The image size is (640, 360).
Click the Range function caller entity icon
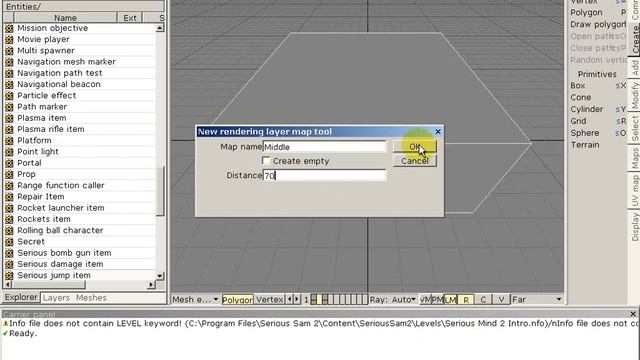click(9, 185)
